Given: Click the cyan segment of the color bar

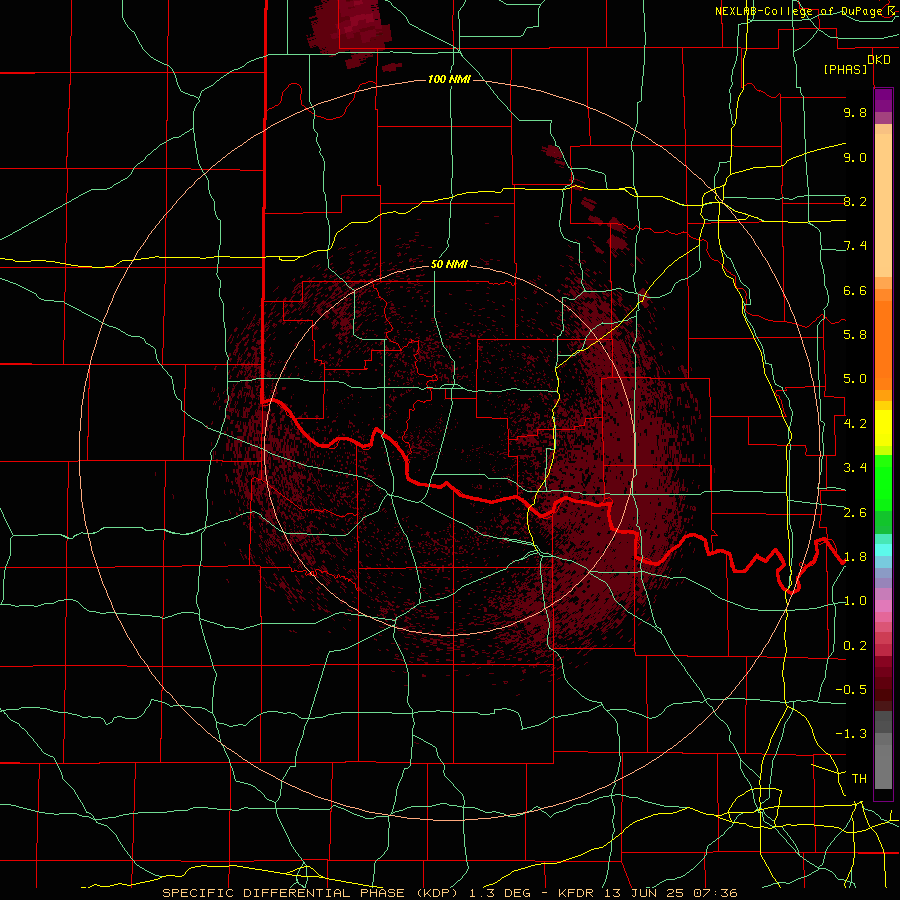Looking at the screenshot, I should [x=883, y=550].
